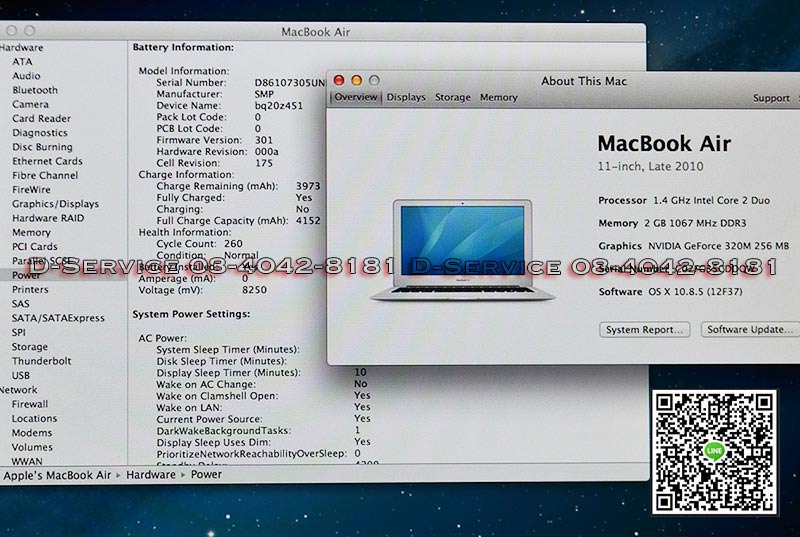Select Locations under Network

[x=34, y=418]
